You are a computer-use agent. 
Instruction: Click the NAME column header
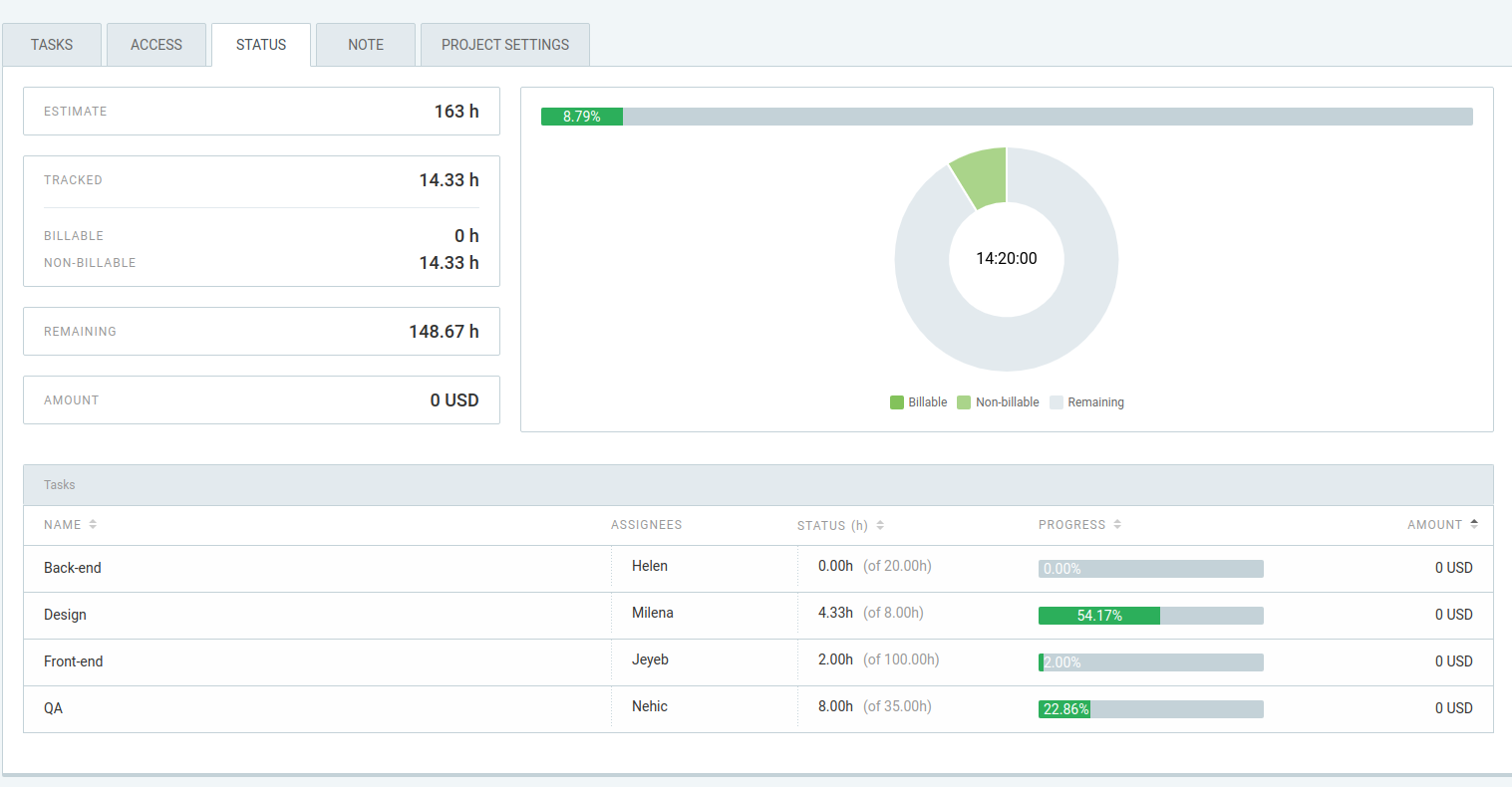pyautogui.click(x=63, y=525)
